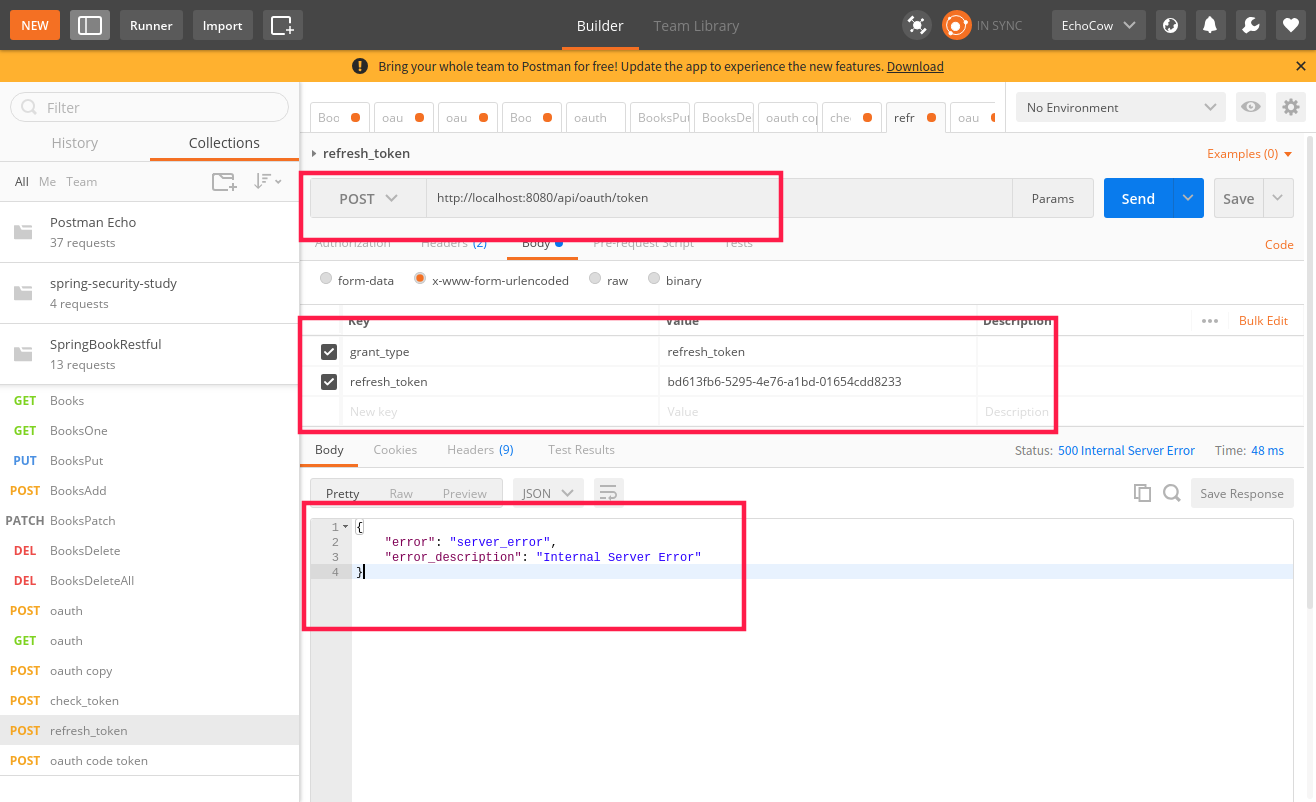
Task: Click search icon in Filter box
Action: pos(28,107)
